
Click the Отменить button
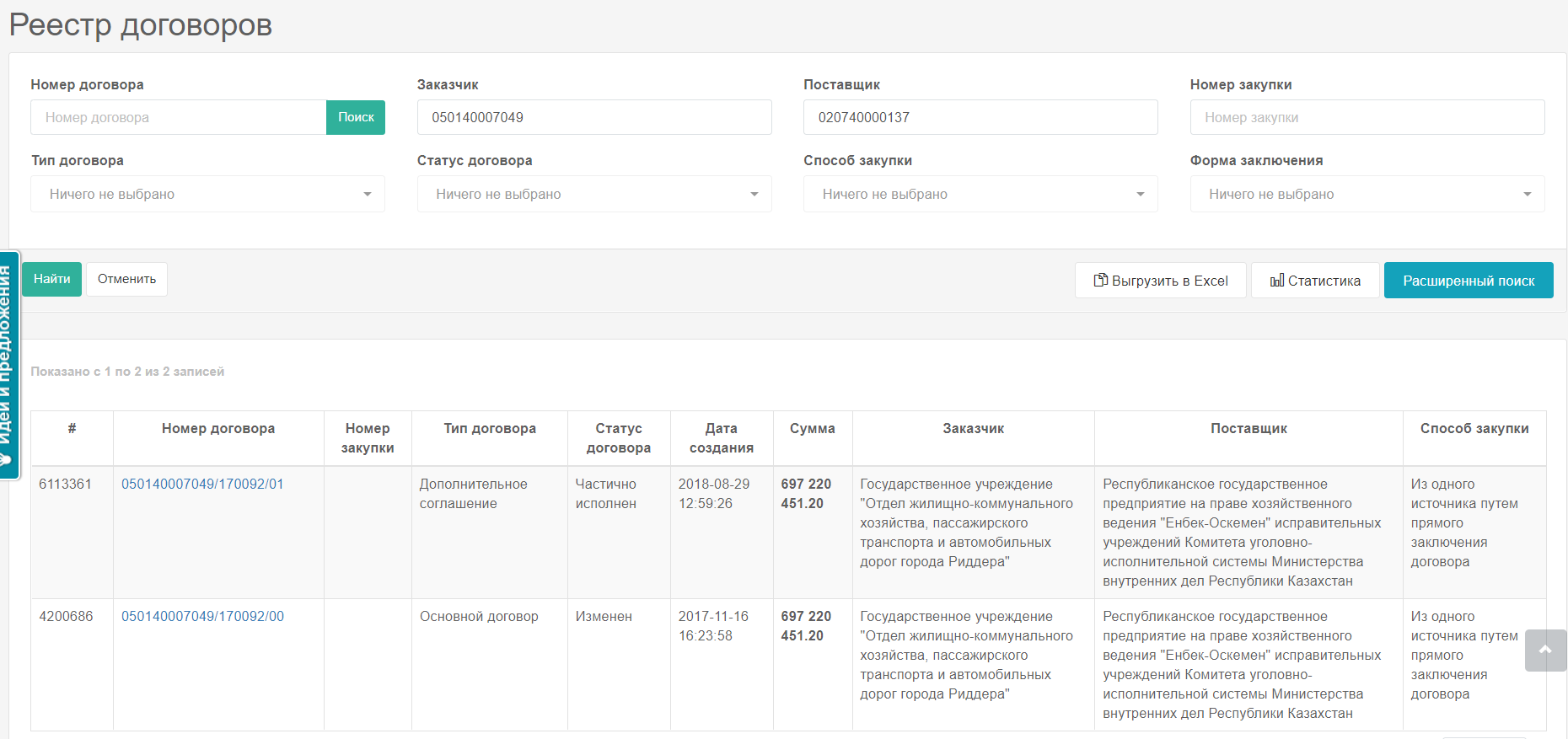point(126,279)
